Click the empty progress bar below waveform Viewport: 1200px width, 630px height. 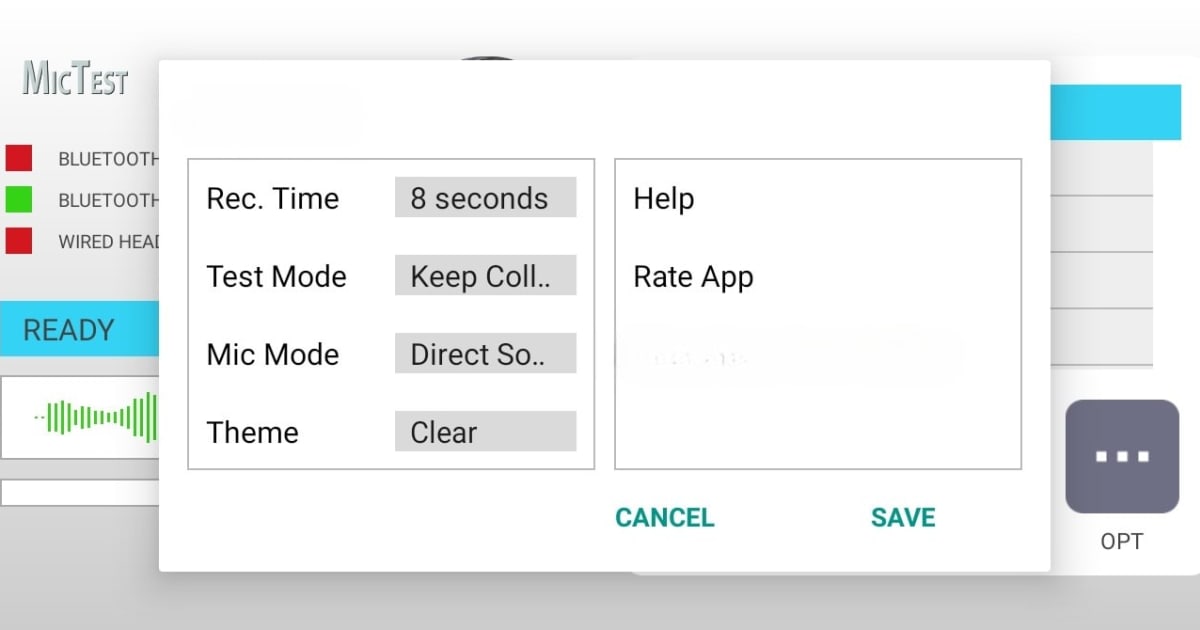[79, 493]
